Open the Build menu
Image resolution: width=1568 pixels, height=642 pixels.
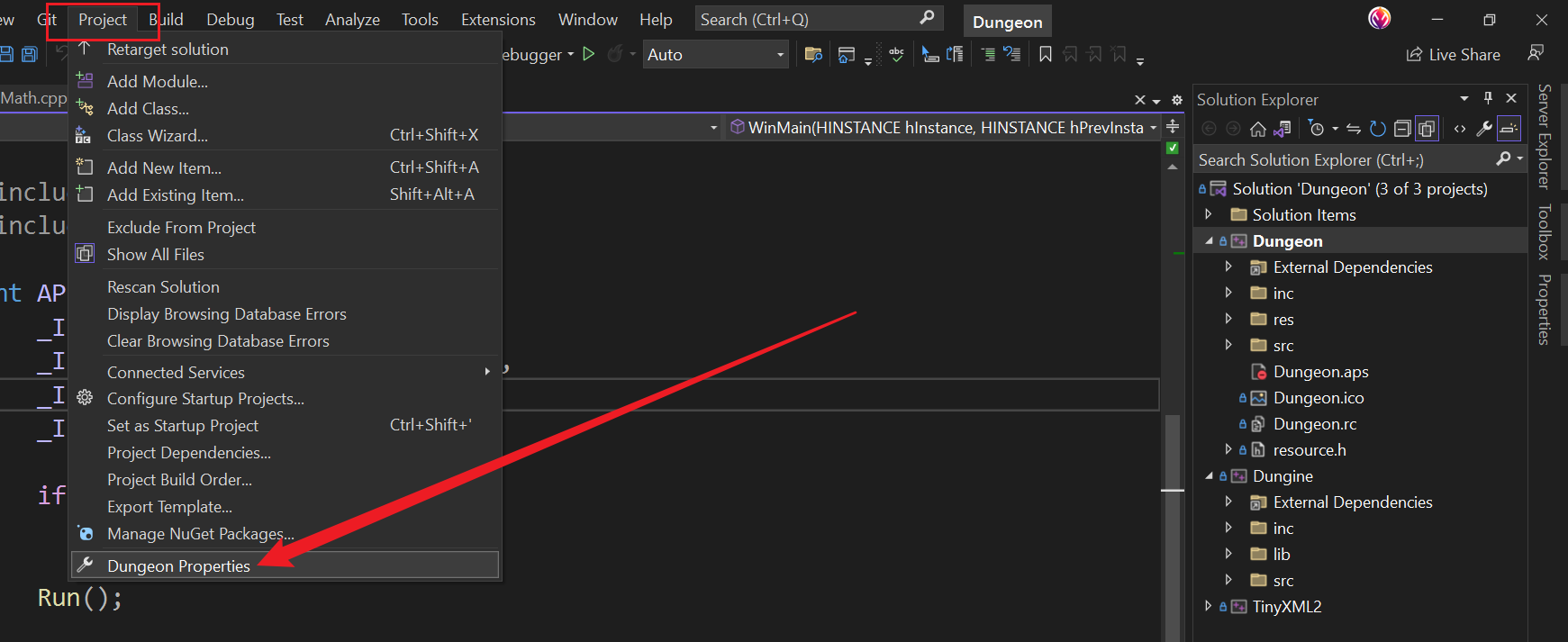[167, 19]
